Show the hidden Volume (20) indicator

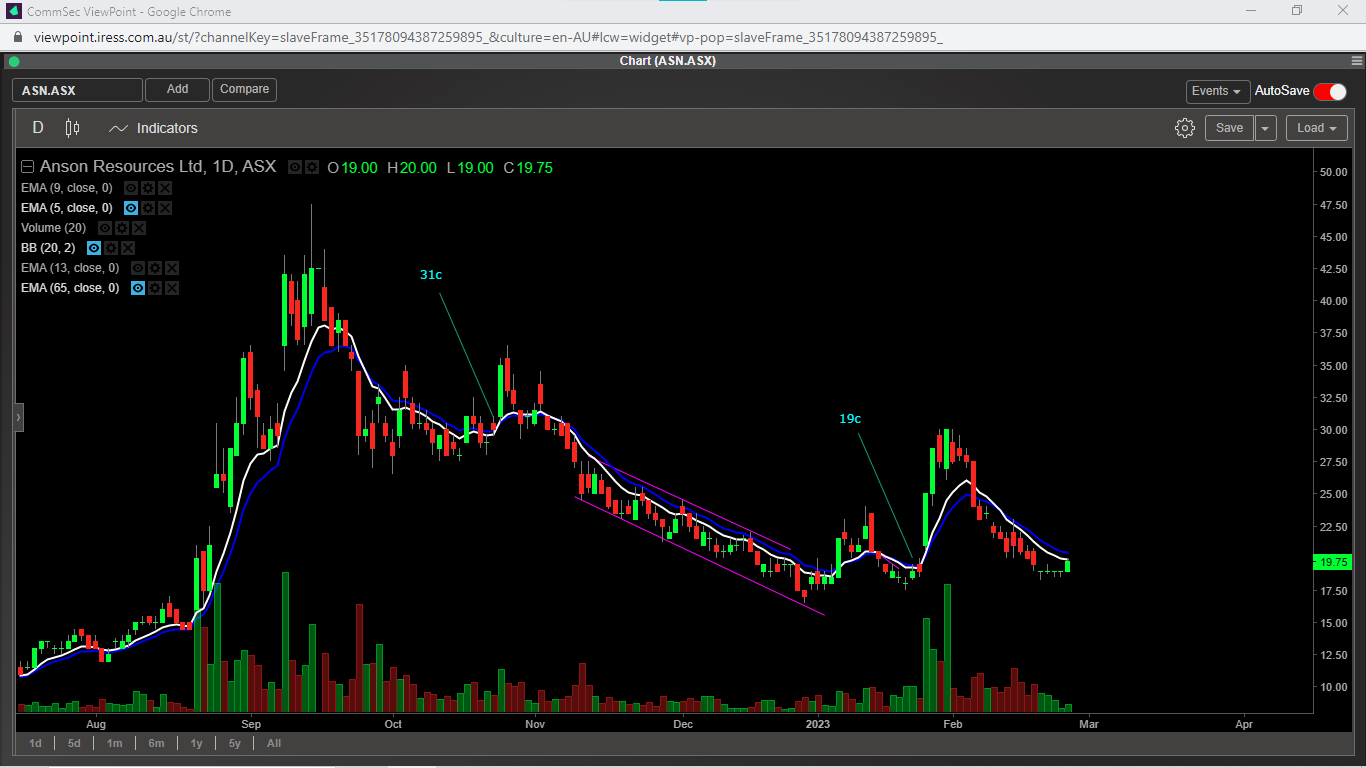coord(105,228)
